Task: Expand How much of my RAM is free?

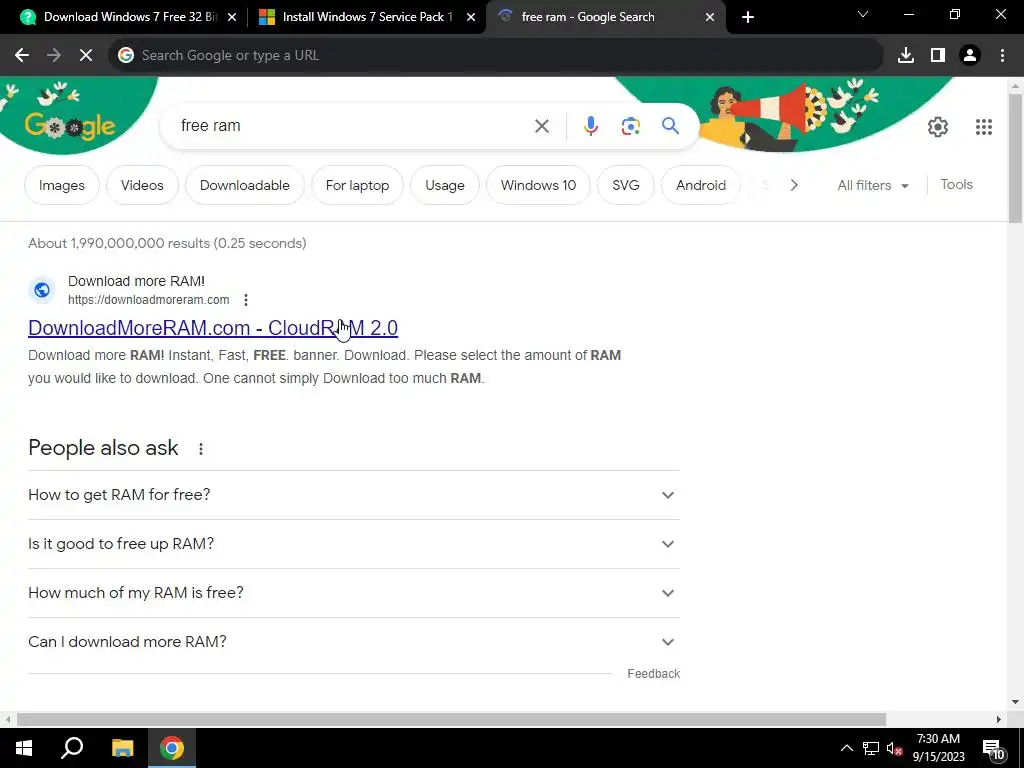Action: (354, 593)
